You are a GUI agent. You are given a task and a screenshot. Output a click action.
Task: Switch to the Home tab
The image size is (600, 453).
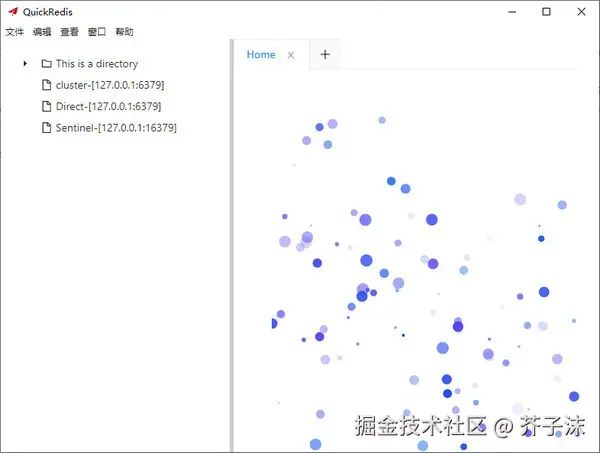point(260,55)
